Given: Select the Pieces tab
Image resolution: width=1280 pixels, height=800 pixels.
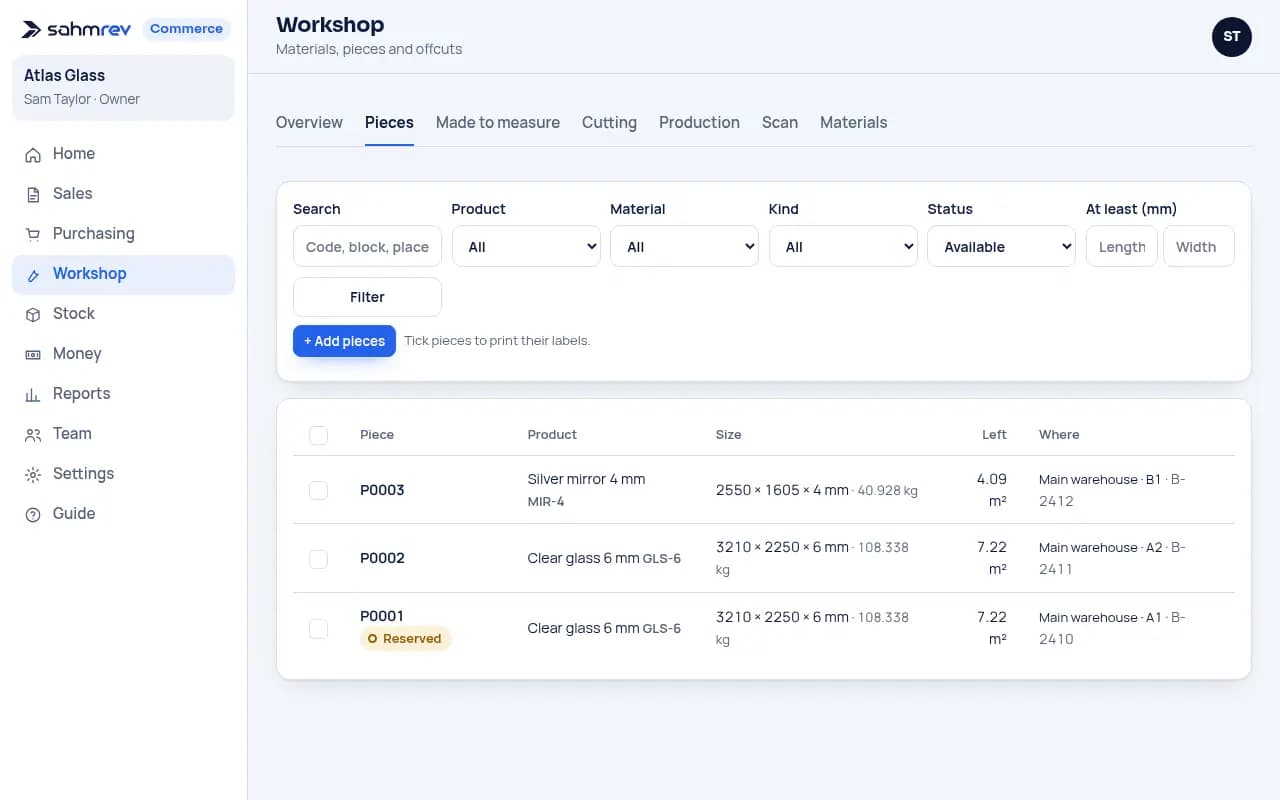Looking at the screenshot, I should (x=389, y=122).
